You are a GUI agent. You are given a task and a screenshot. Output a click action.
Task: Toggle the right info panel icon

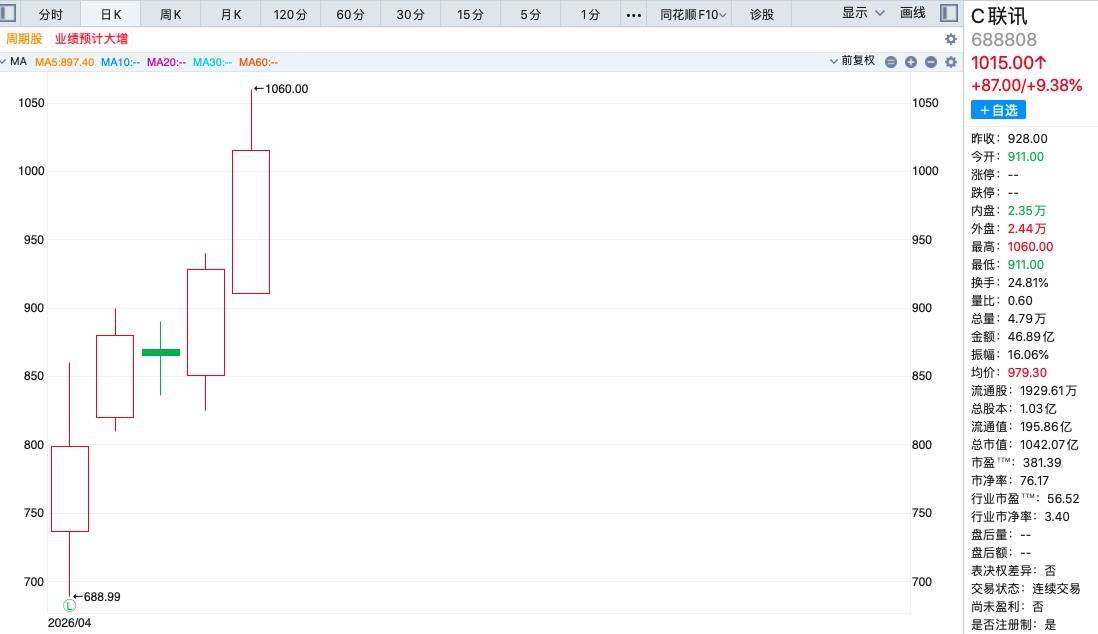coord(948,14)
